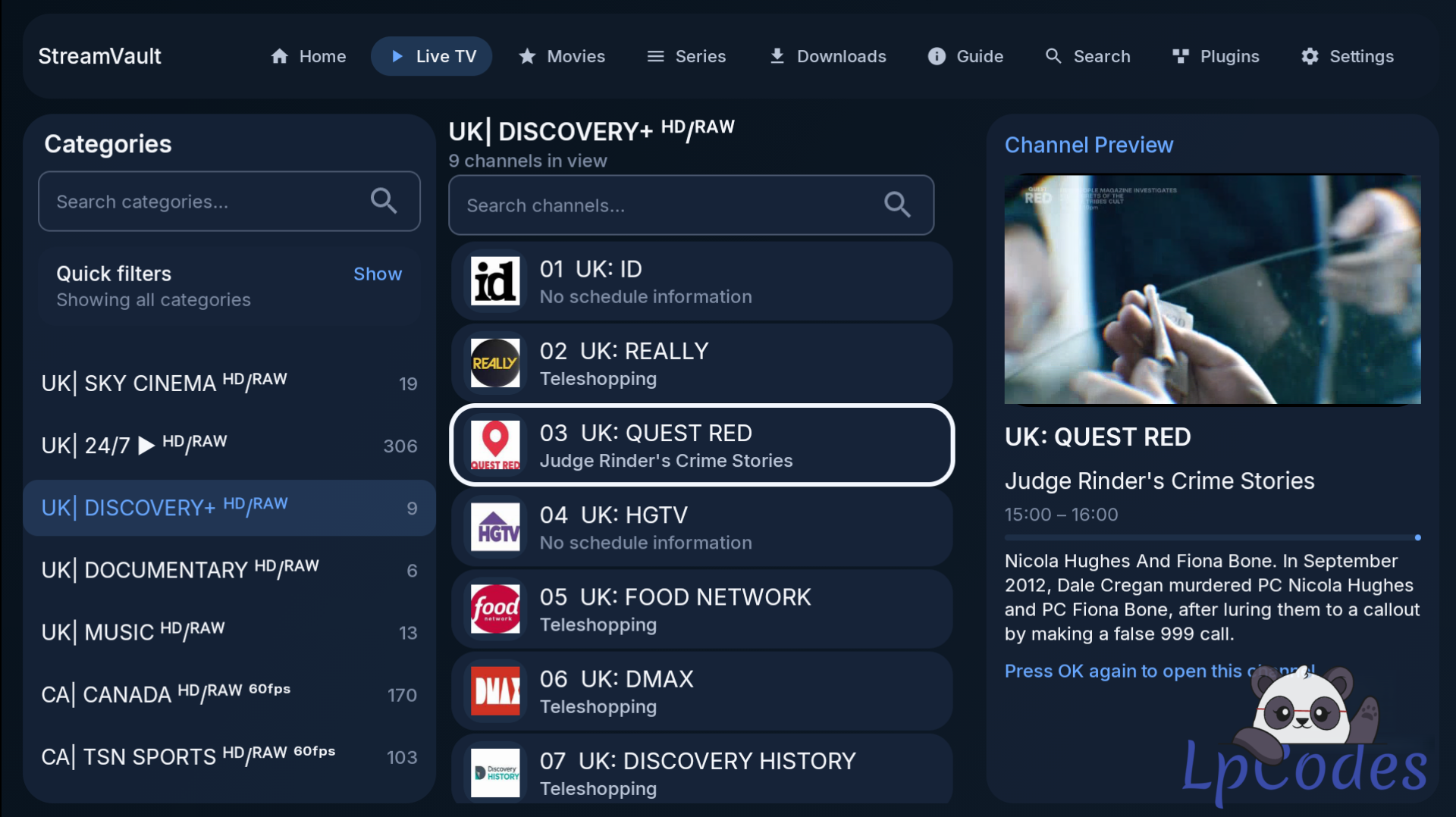Select channel 06 UK: DMAX
This screenshot has width=1456, height=817.
[x=701, y=690]
